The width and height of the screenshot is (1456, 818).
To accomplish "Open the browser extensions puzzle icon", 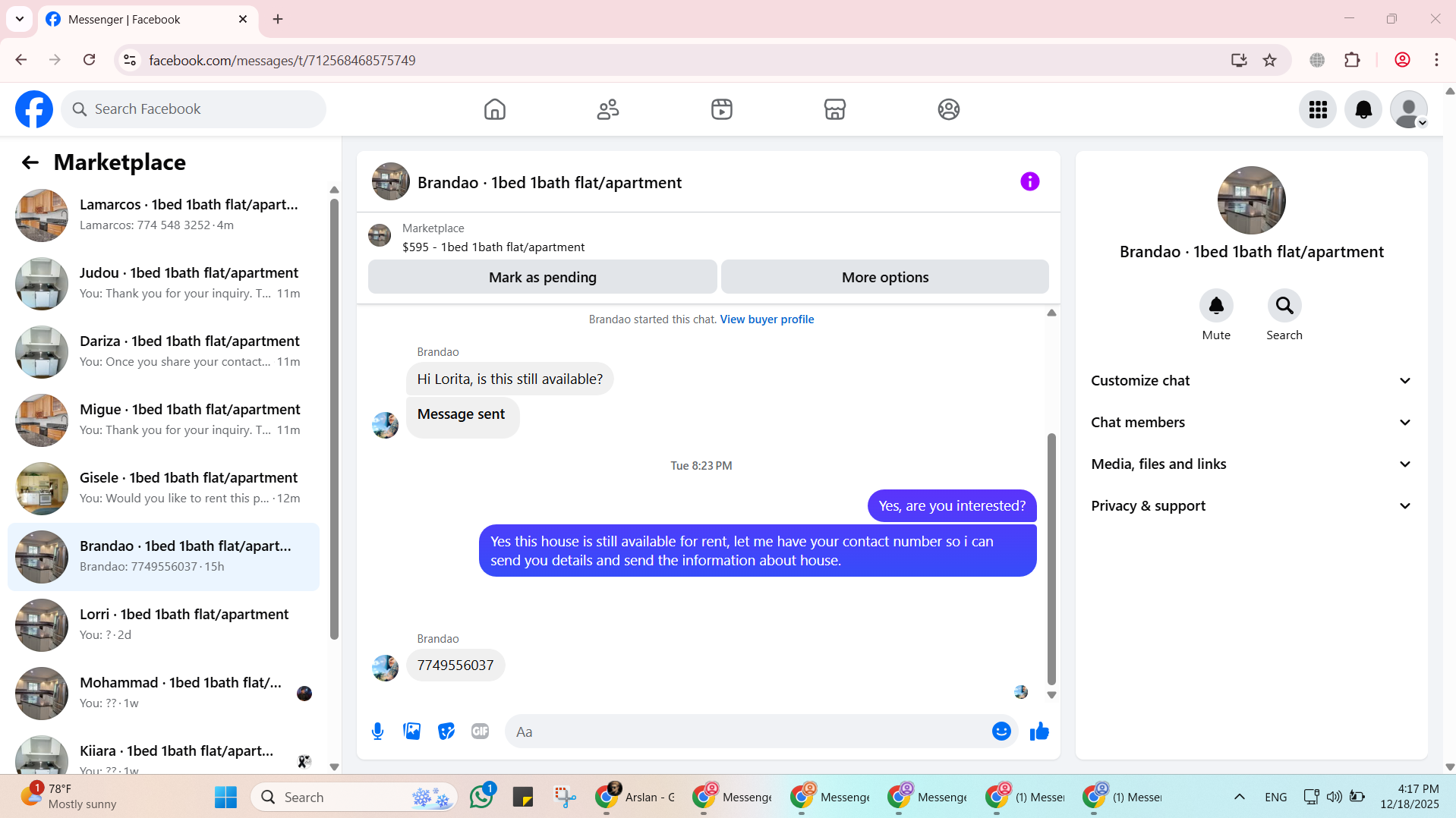I will click(x=1352, y=60).
